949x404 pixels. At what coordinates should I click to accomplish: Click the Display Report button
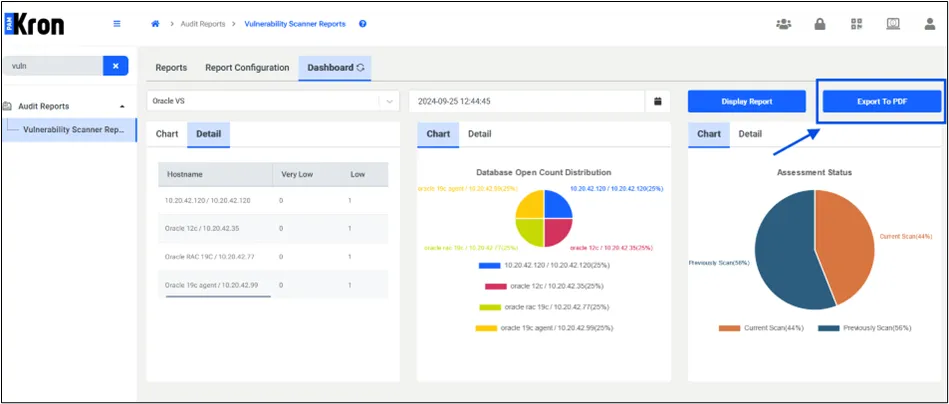(x=746, y=102)
